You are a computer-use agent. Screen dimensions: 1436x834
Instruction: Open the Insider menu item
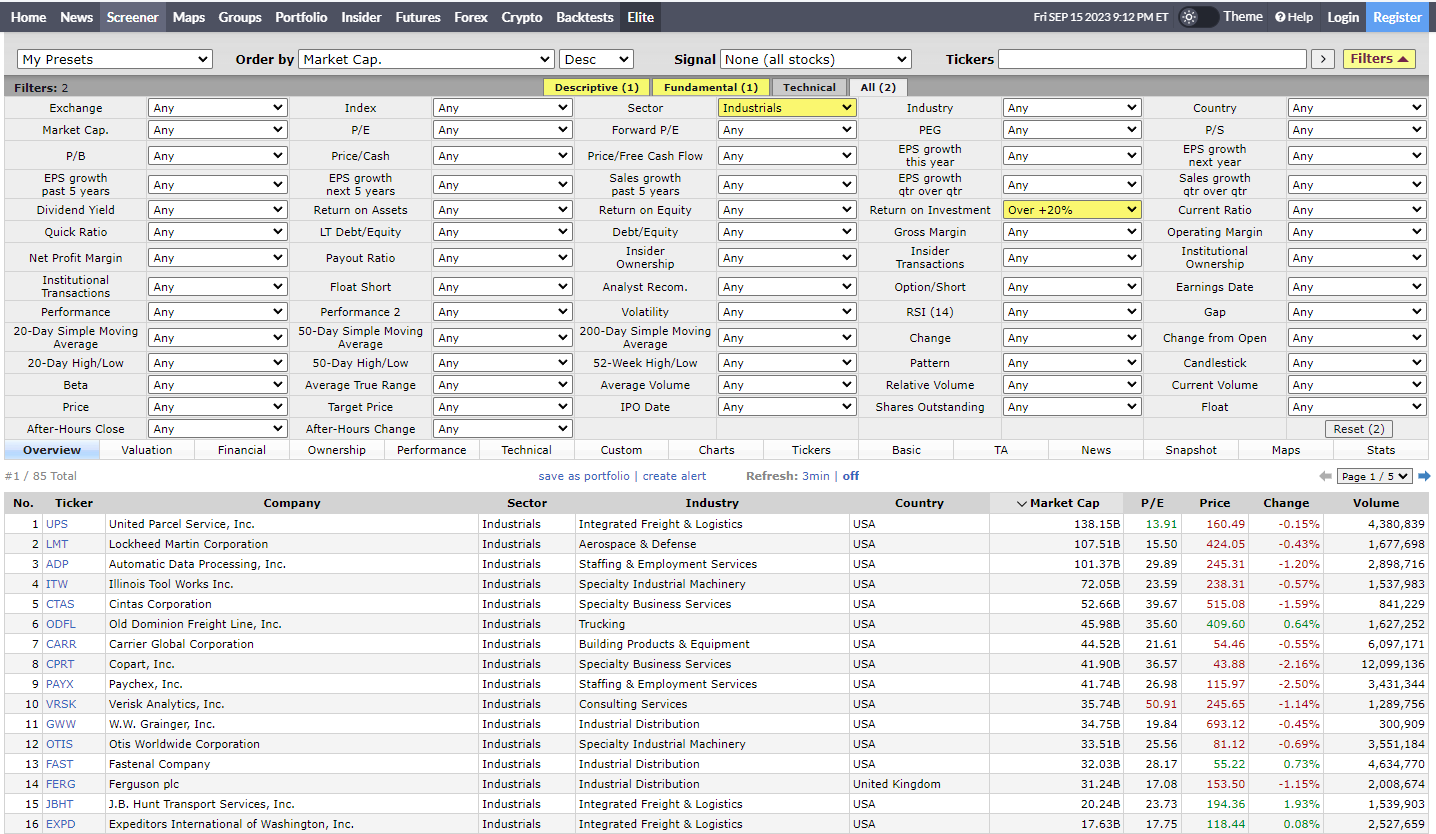click(x=361, y=17)
